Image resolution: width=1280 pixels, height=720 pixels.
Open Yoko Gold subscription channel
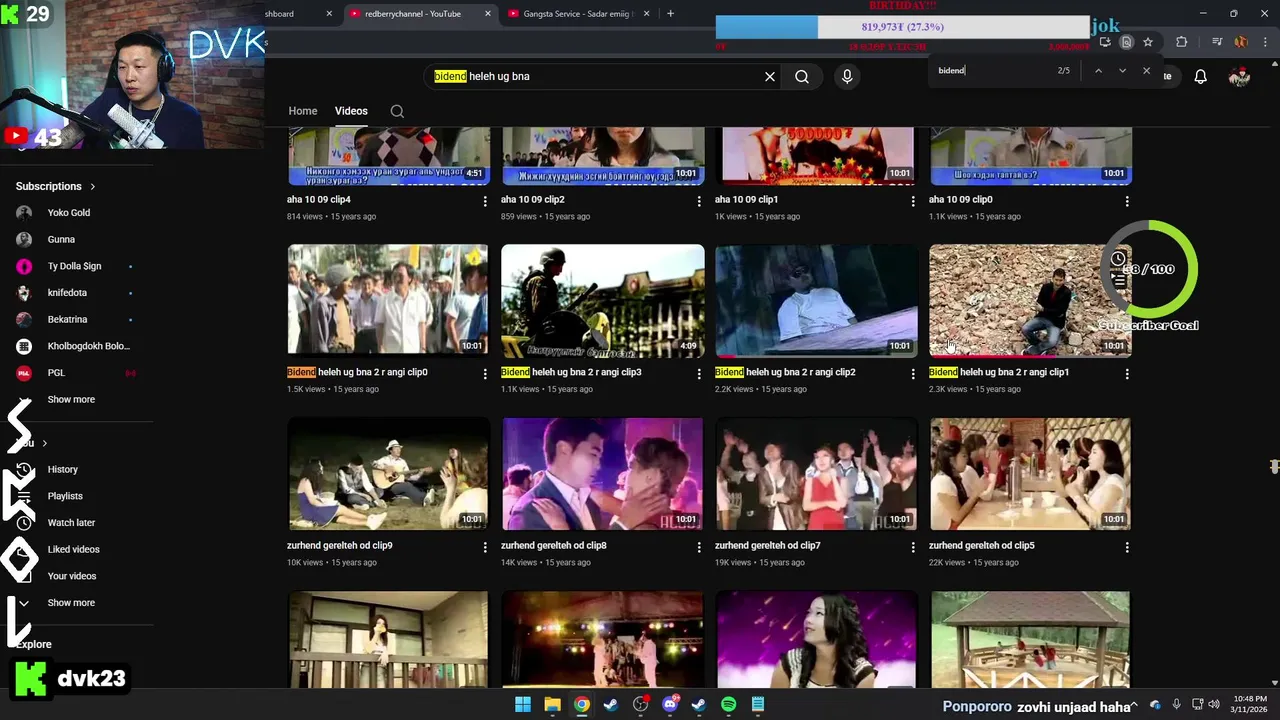(x=69, y=213)
